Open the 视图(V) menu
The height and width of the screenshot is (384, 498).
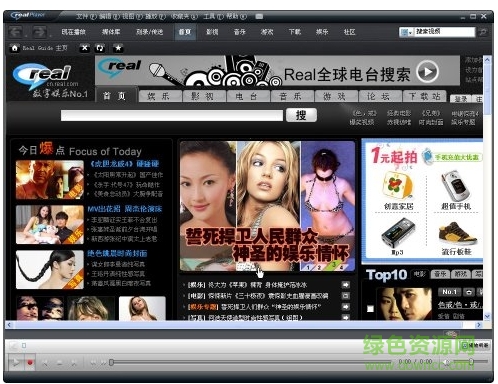pyautogui.click(x=132, y=16)
